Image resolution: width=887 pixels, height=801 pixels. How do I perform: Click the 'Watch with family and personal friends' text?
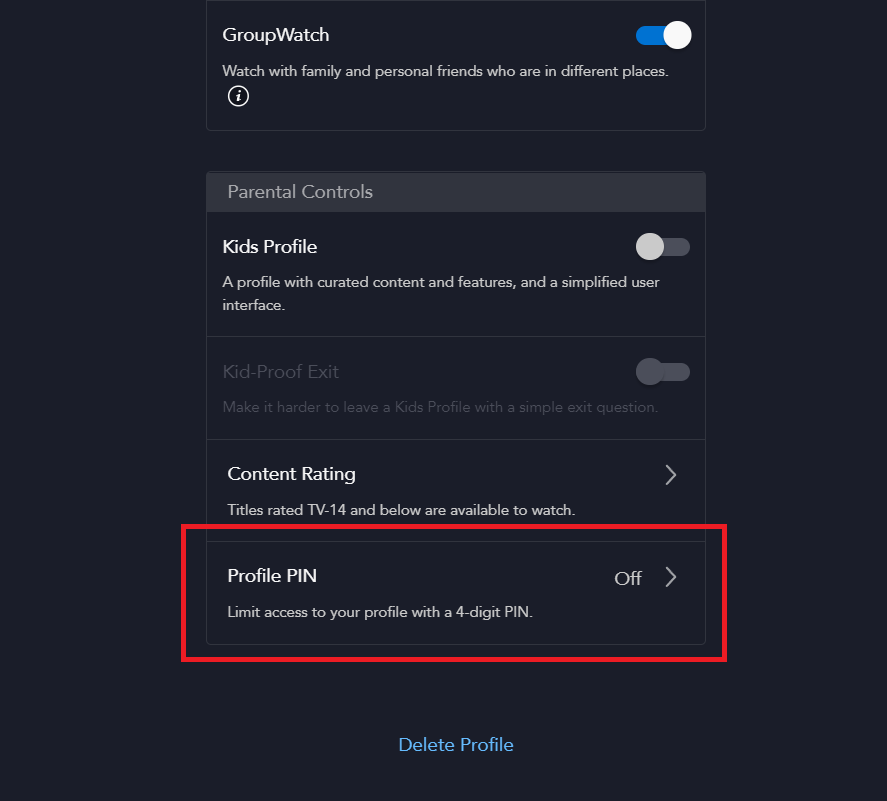click(x=445, y=71)
